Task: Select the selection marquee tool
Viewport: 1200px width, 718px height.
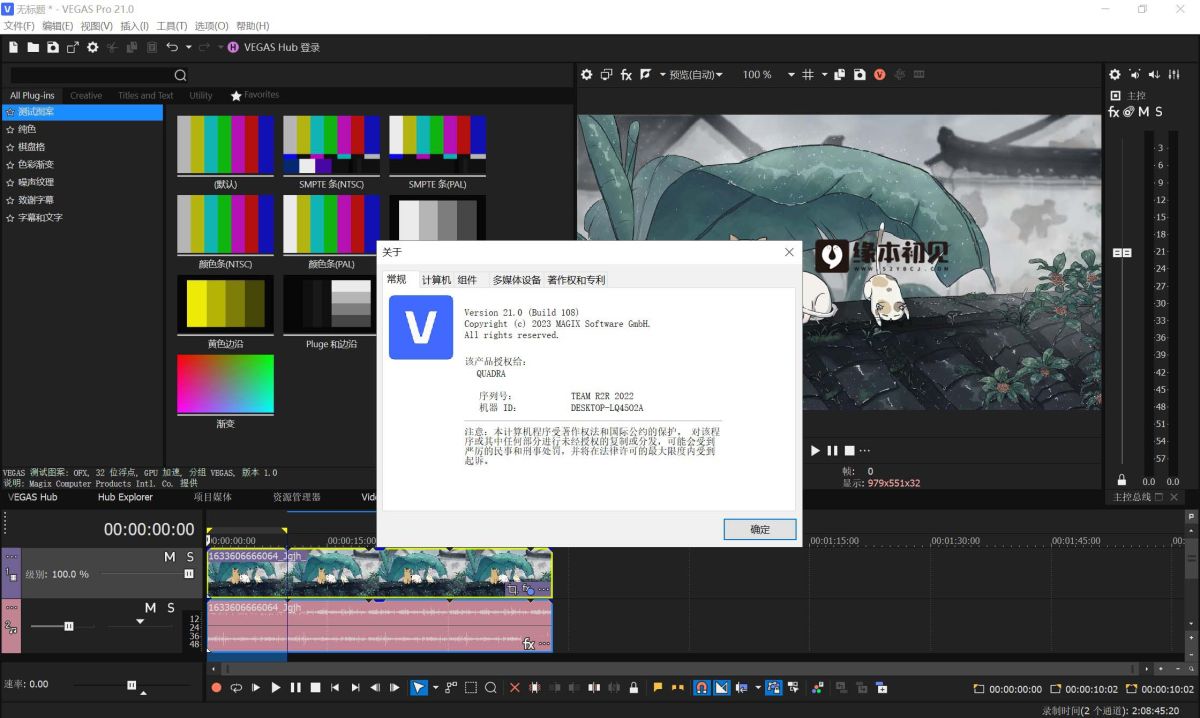Action: [x=471, y=688]
